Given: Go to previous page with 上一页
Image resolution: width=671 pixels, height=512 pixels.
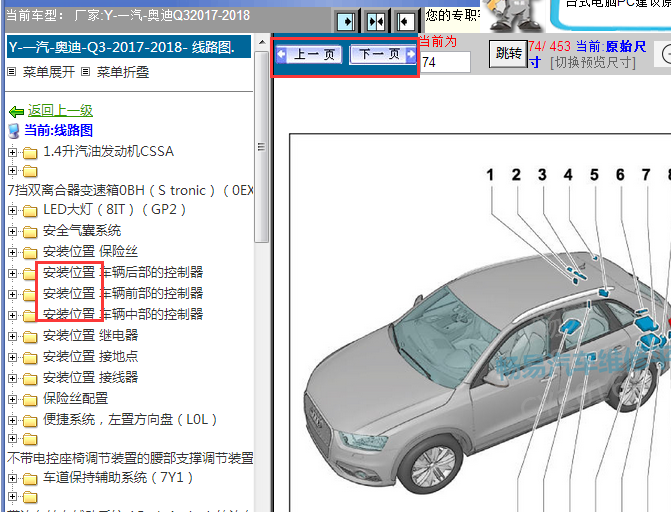Looking at the screenshot, I should (309, 54).
